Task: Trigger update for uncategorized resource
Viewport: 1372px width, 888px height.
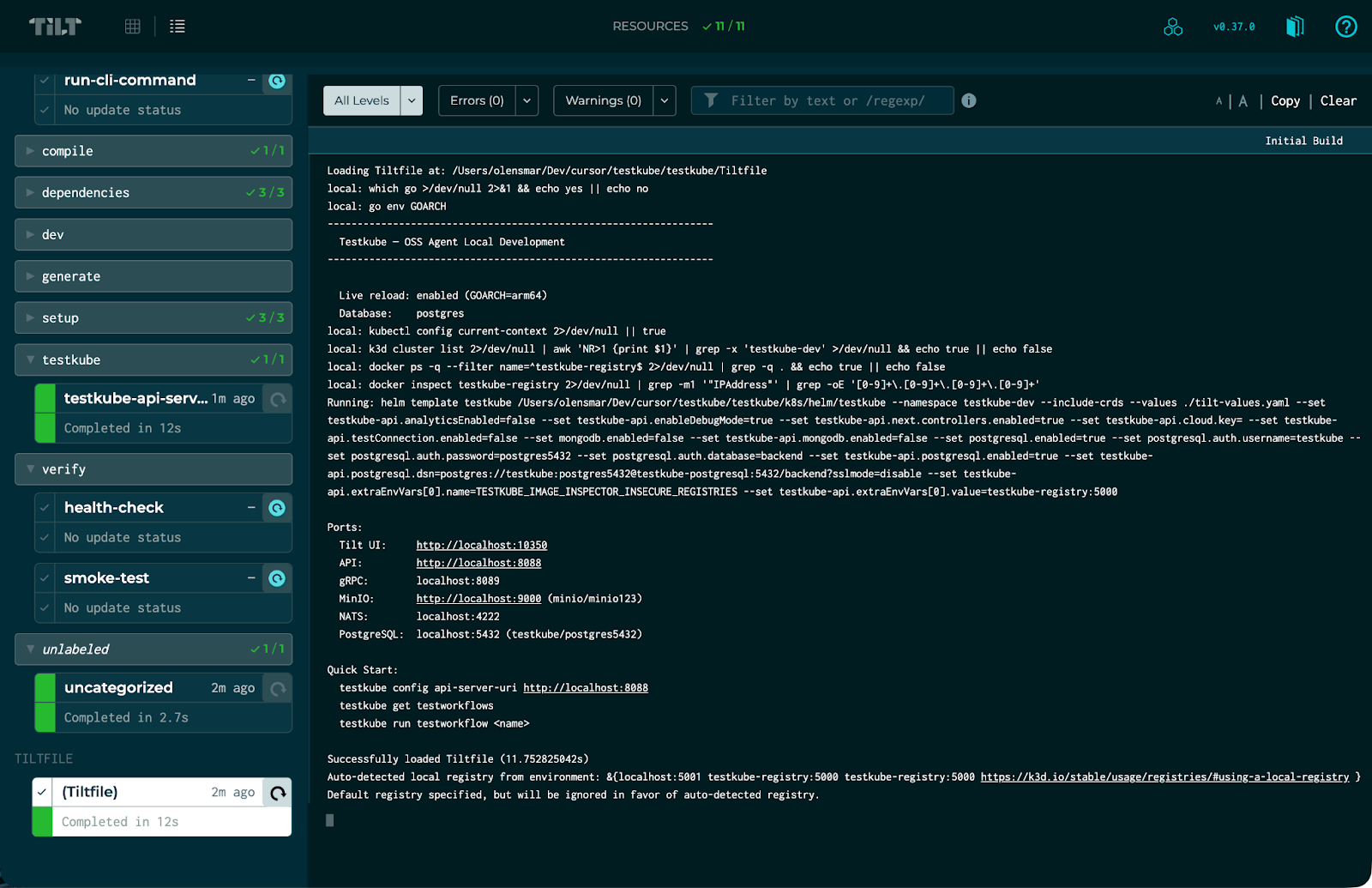Action: [278, 688]
